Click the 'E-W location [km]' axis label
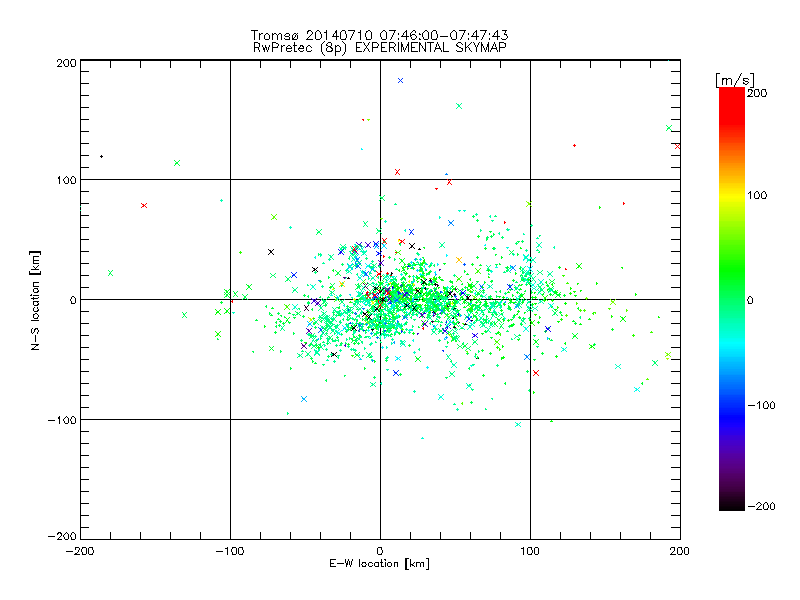Image resolution: width=800 pixels, height=600 pixels. pos(379,563)
